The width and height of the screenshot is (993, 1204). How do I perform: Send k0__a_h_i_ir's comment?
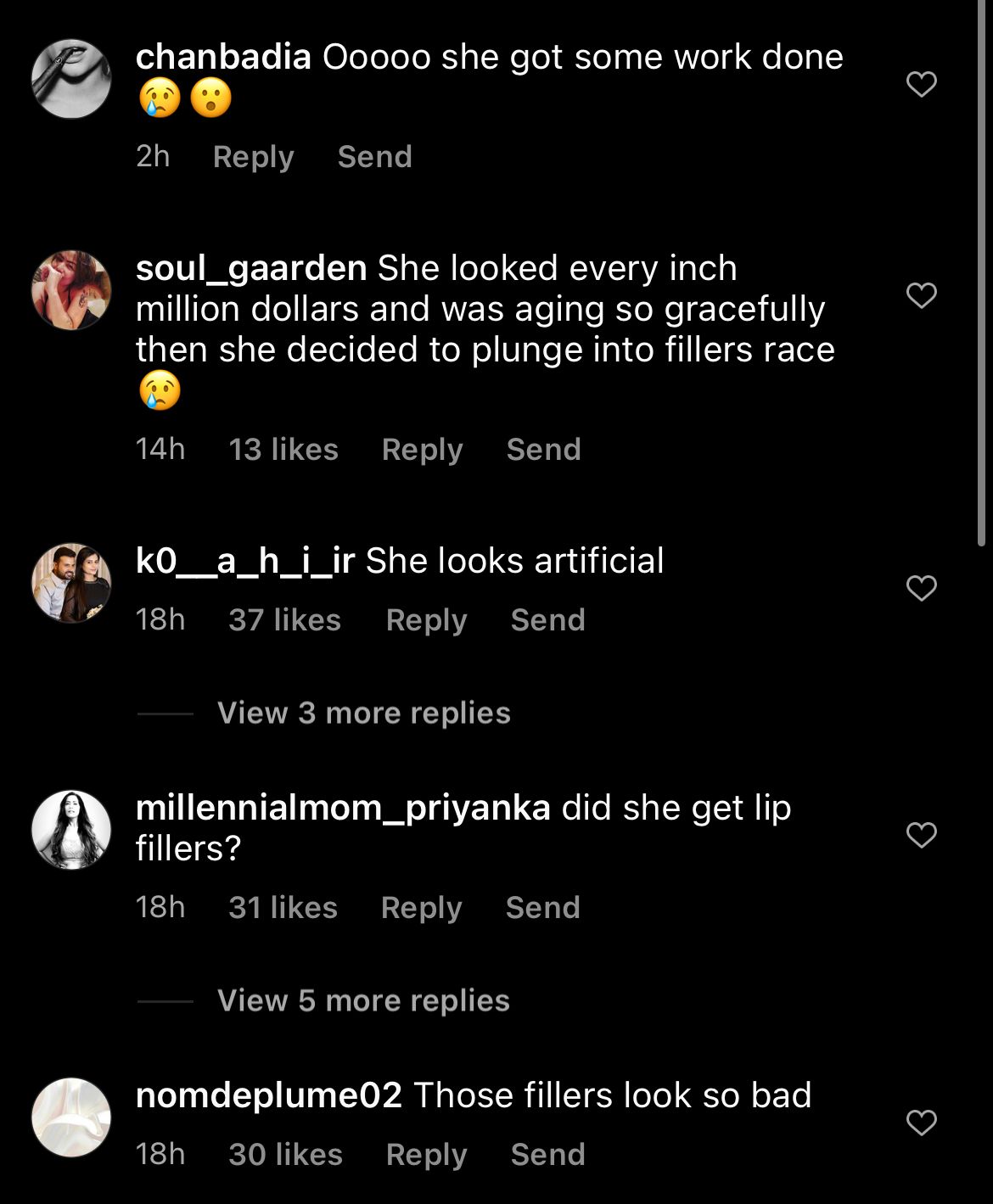pos(547,620)
